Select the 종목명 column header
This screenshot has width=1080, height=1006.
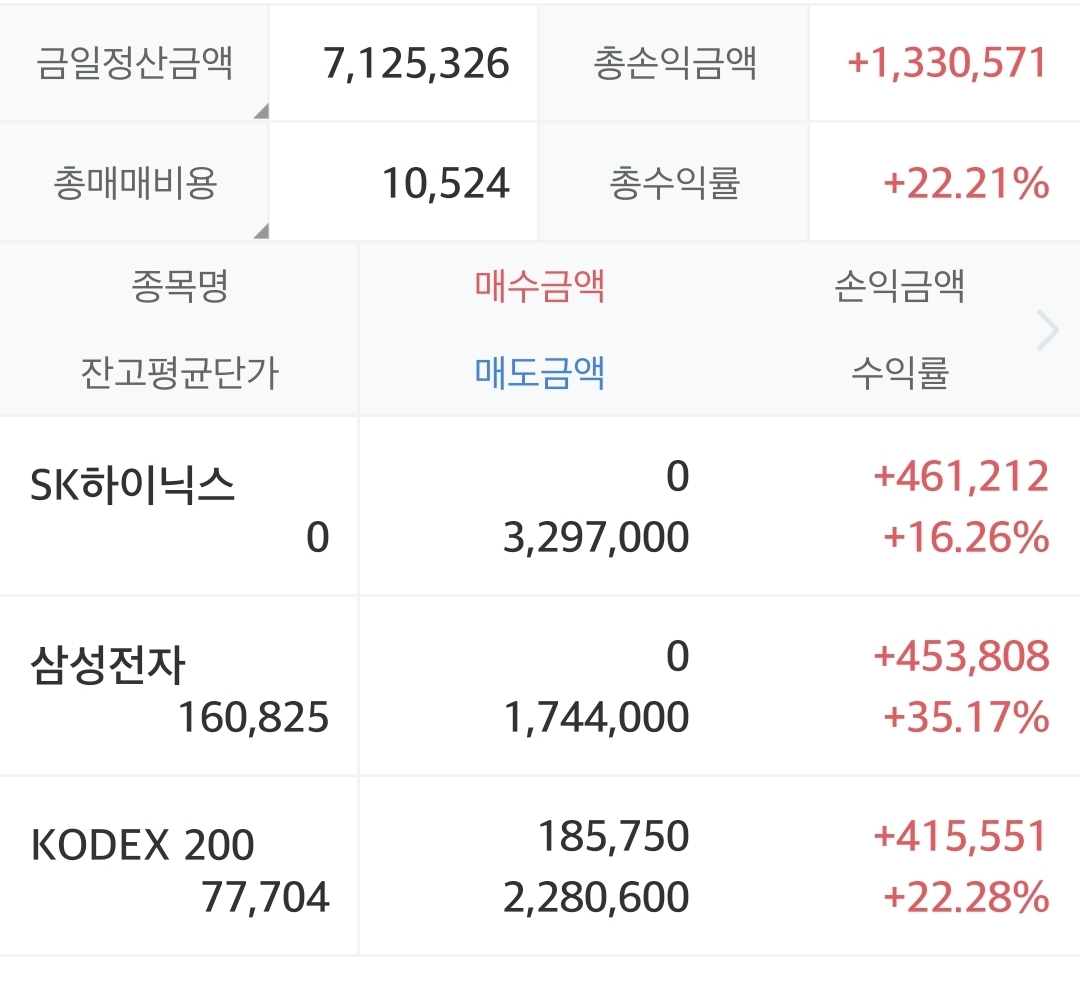[180, 287]
